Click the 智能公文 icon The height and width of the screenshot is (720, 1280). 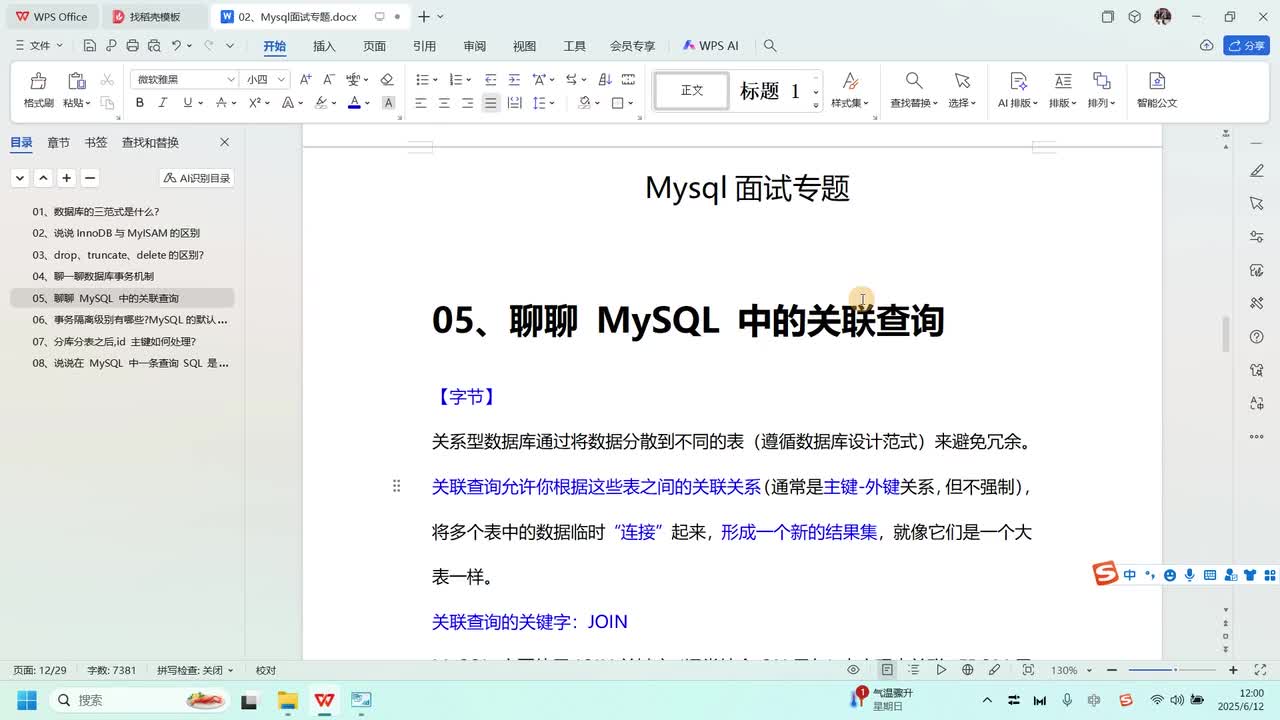tap(1157, 81)
